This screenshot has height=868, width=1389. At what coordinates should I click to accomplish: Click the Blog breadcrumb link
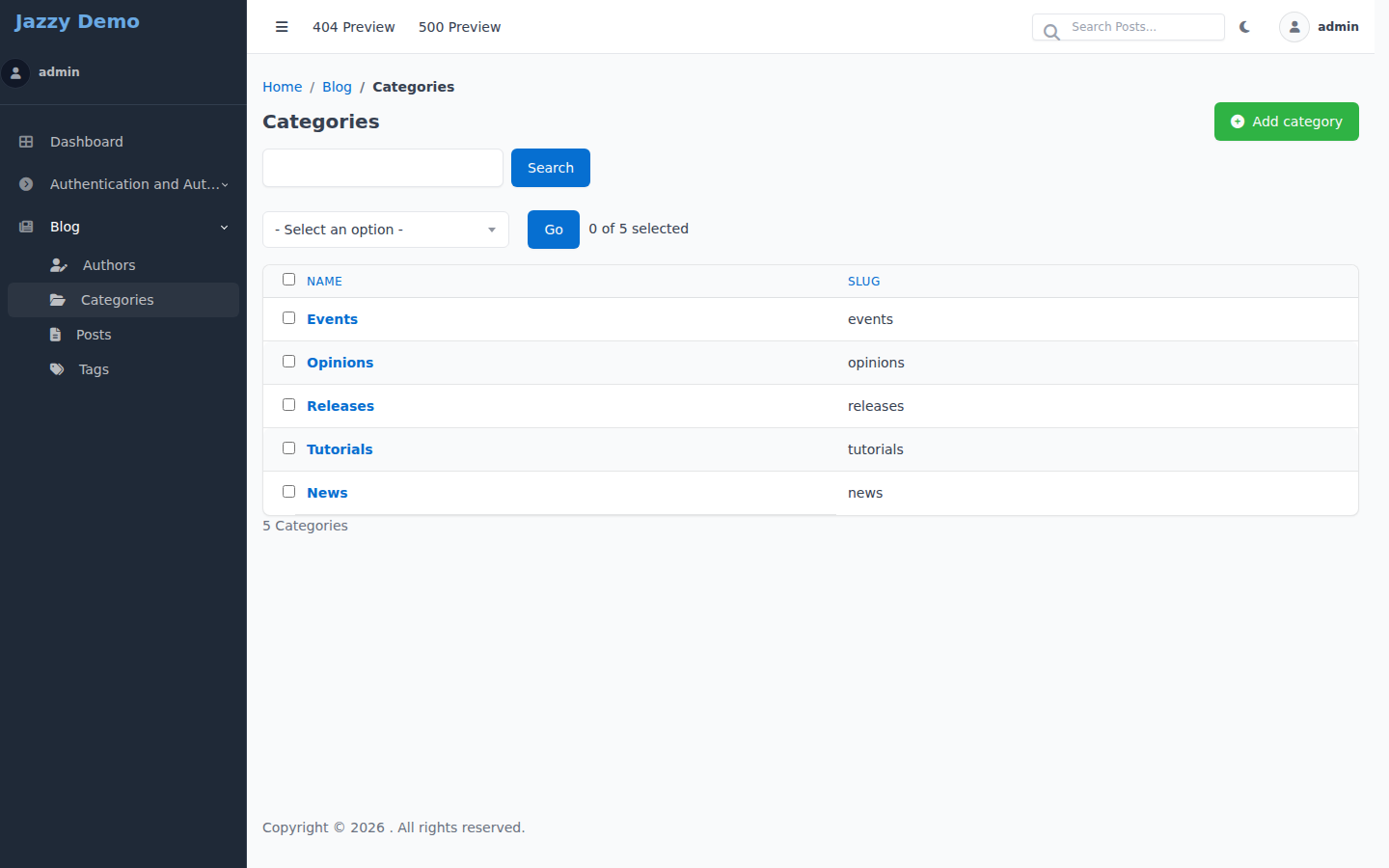(x=337, y=87)
